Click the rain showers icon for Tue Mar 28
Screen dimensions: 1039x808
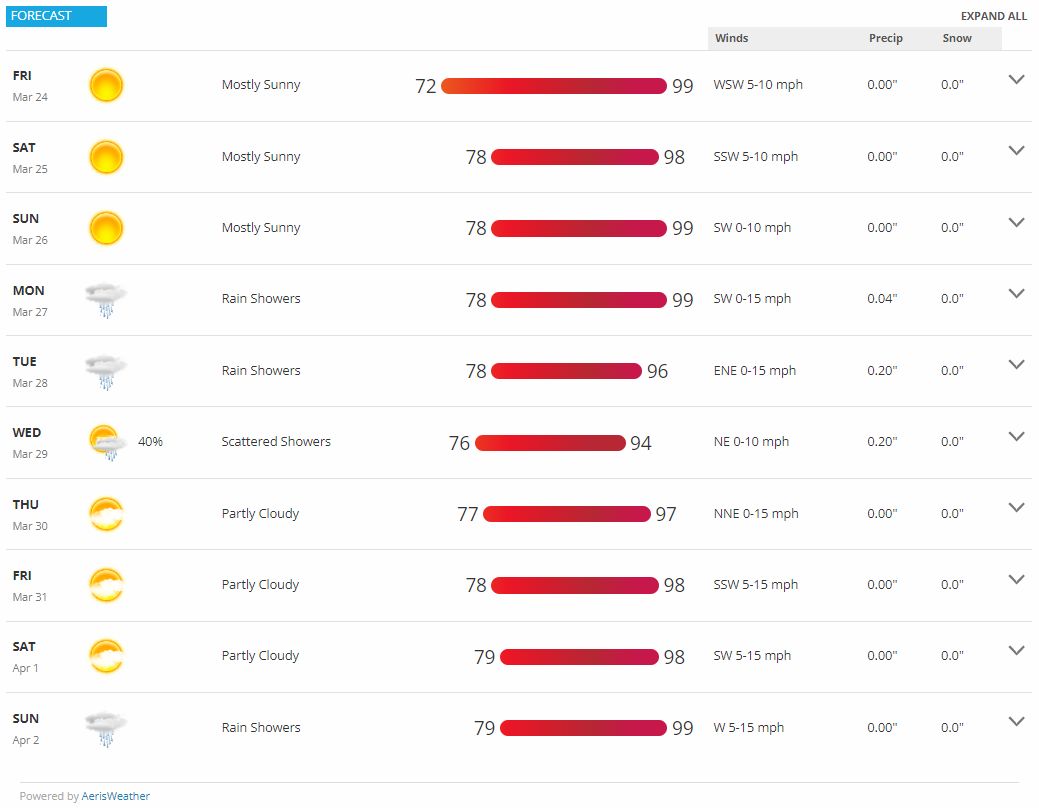click(106, 372)
